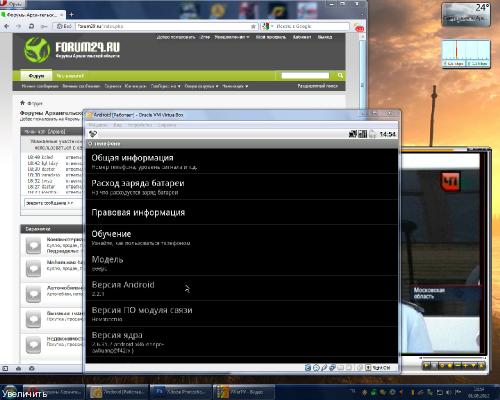This screenshot has width=500, height=400.
Task: Reload the page in Opera
Action: 31,26
